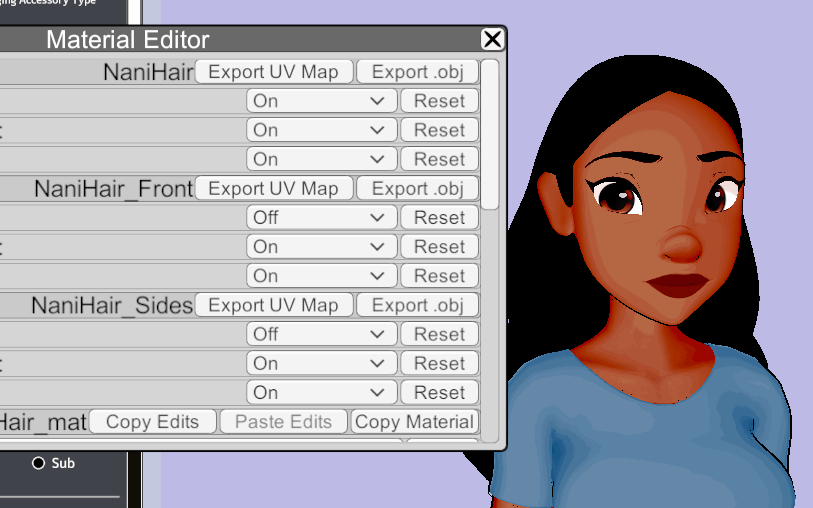Export .obj for NaniHair_Sides
Viewport: 813px width, 508px height.
[x=417, y=305]
